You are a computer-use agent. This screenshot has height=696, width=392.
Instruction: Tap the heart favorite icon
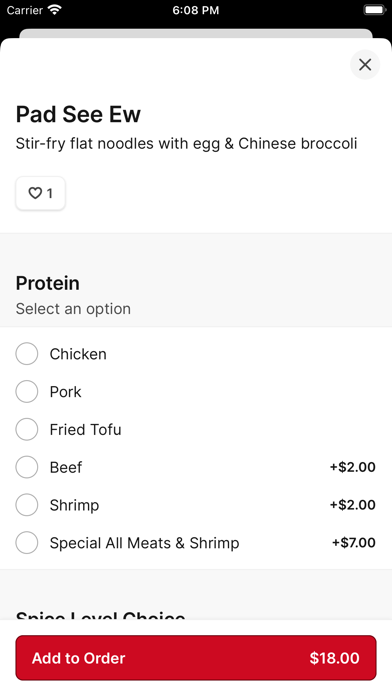(35, 193)
